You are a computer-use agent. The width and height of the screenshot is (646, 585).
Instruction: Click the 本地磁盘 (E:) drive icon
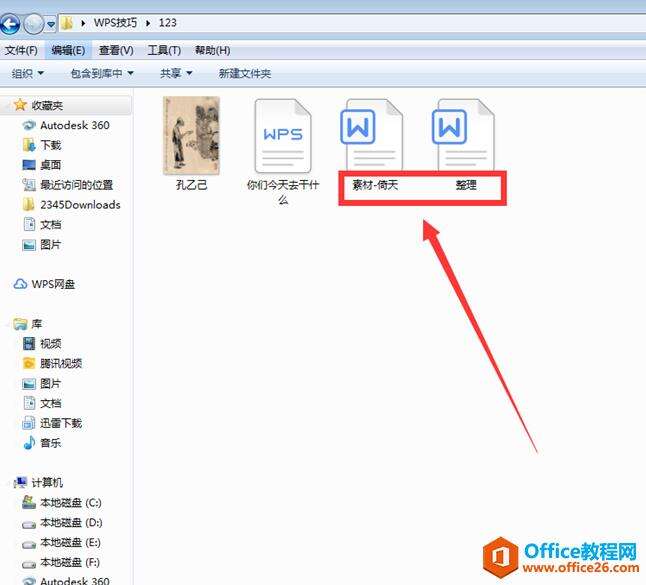click(29, 544)
